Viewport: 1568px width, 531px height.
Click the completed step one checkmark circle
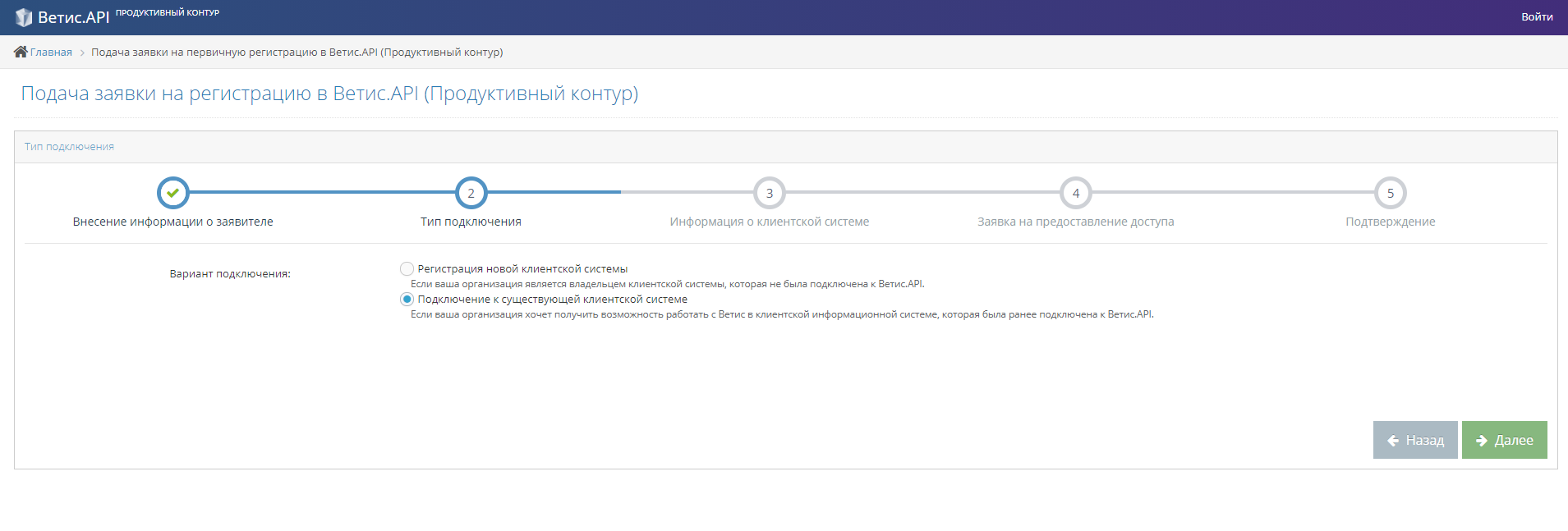[173, 194]
